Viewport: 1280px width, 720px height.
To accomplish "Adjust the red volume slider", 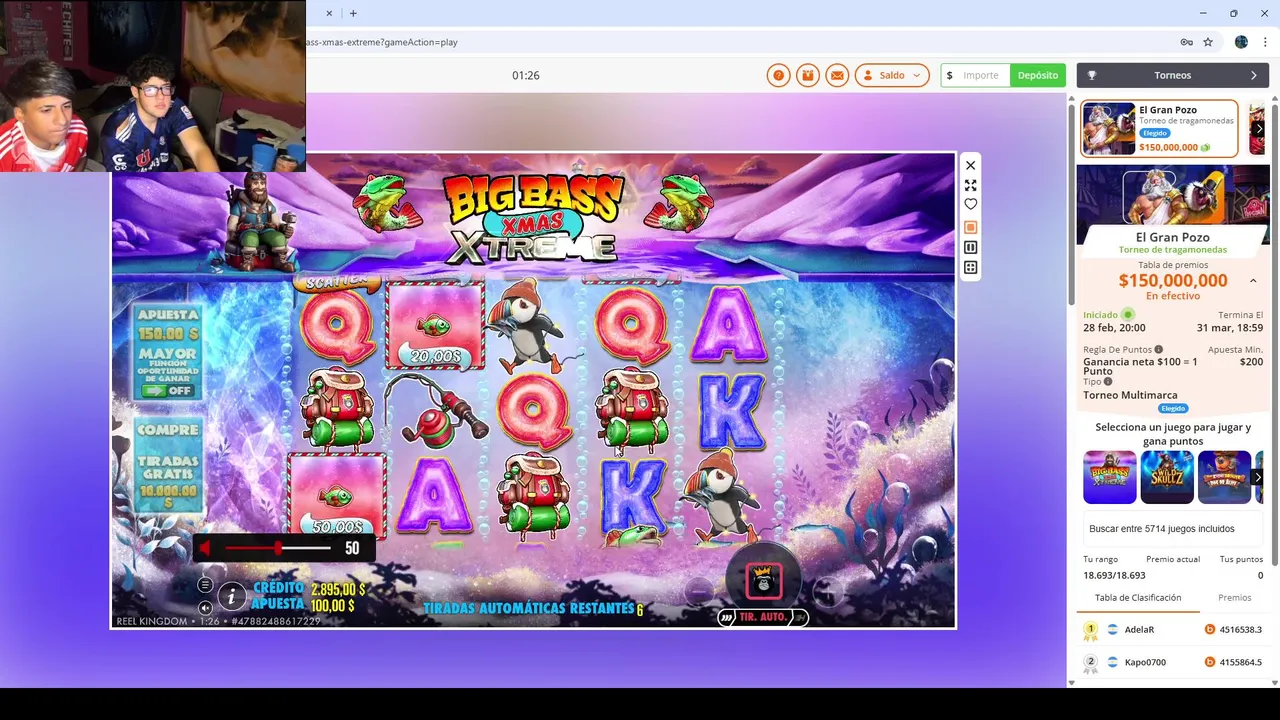I will (x=278, y=548).
